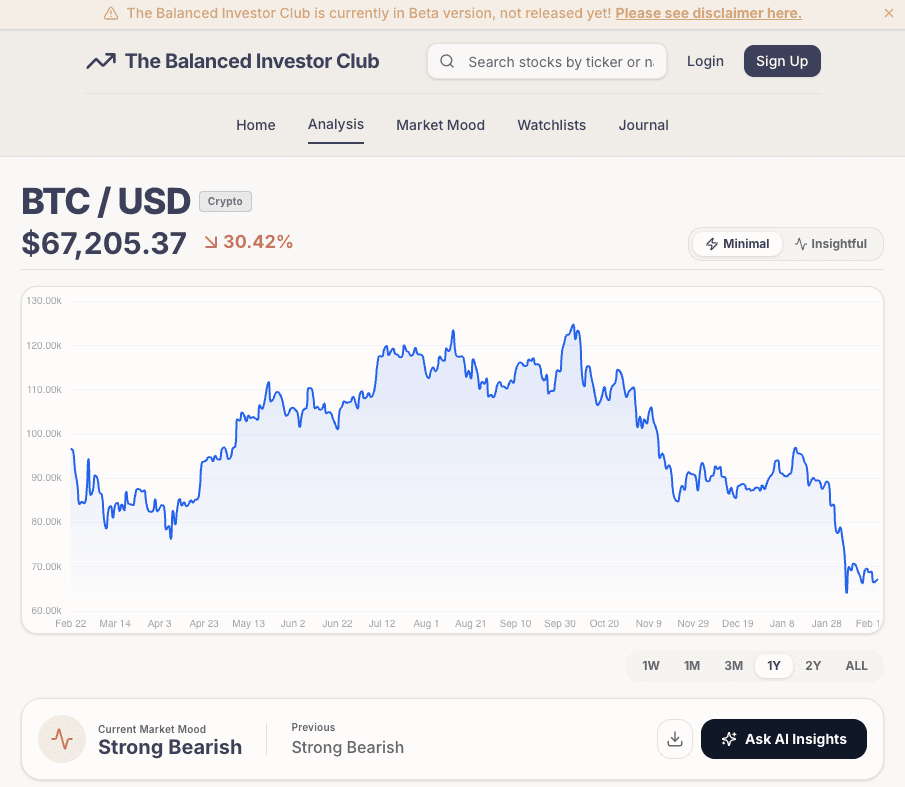
Task: Click the trending-up logo icon
Action: pyautogui.click(x=101, y=61)
